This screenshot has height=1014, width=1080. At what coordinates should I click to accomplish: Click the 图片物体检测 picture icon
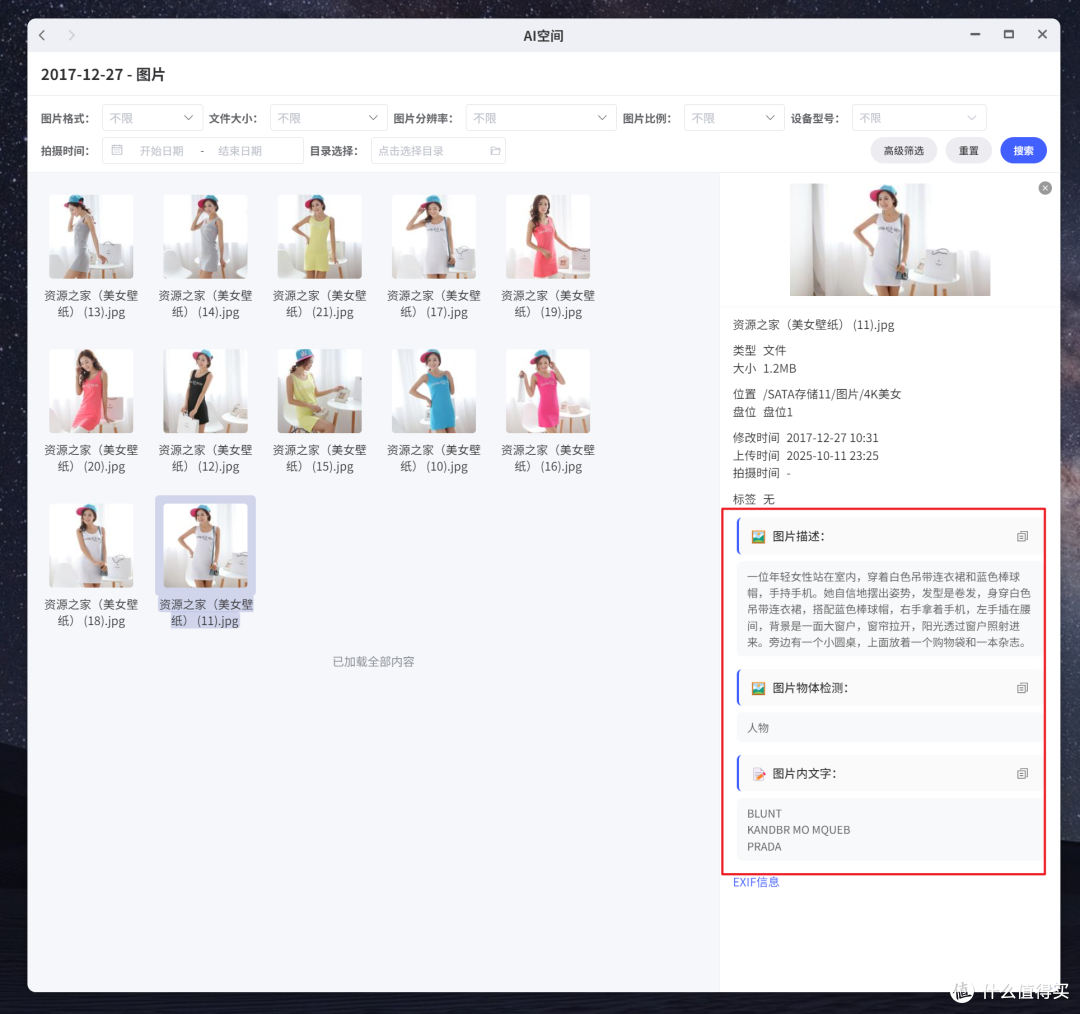pyautogui.click(x=758, y=688)
